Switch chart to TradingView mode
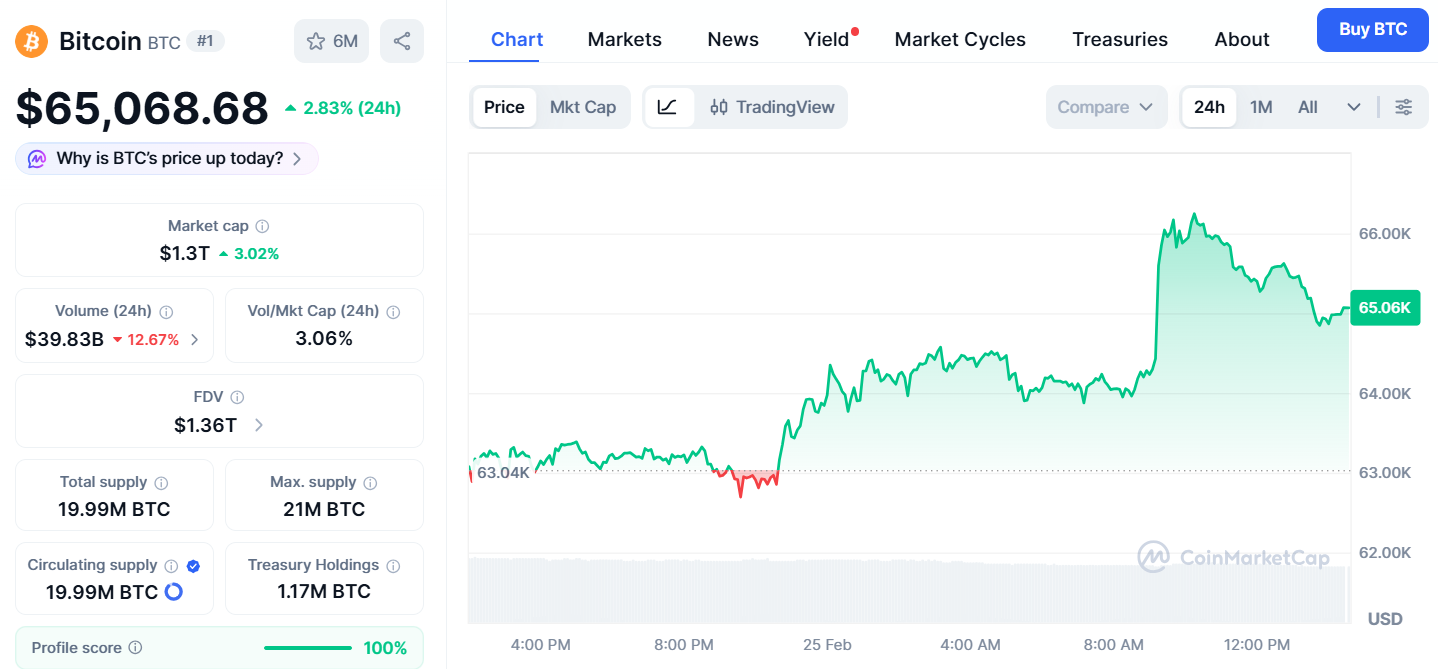 point(772,107)
